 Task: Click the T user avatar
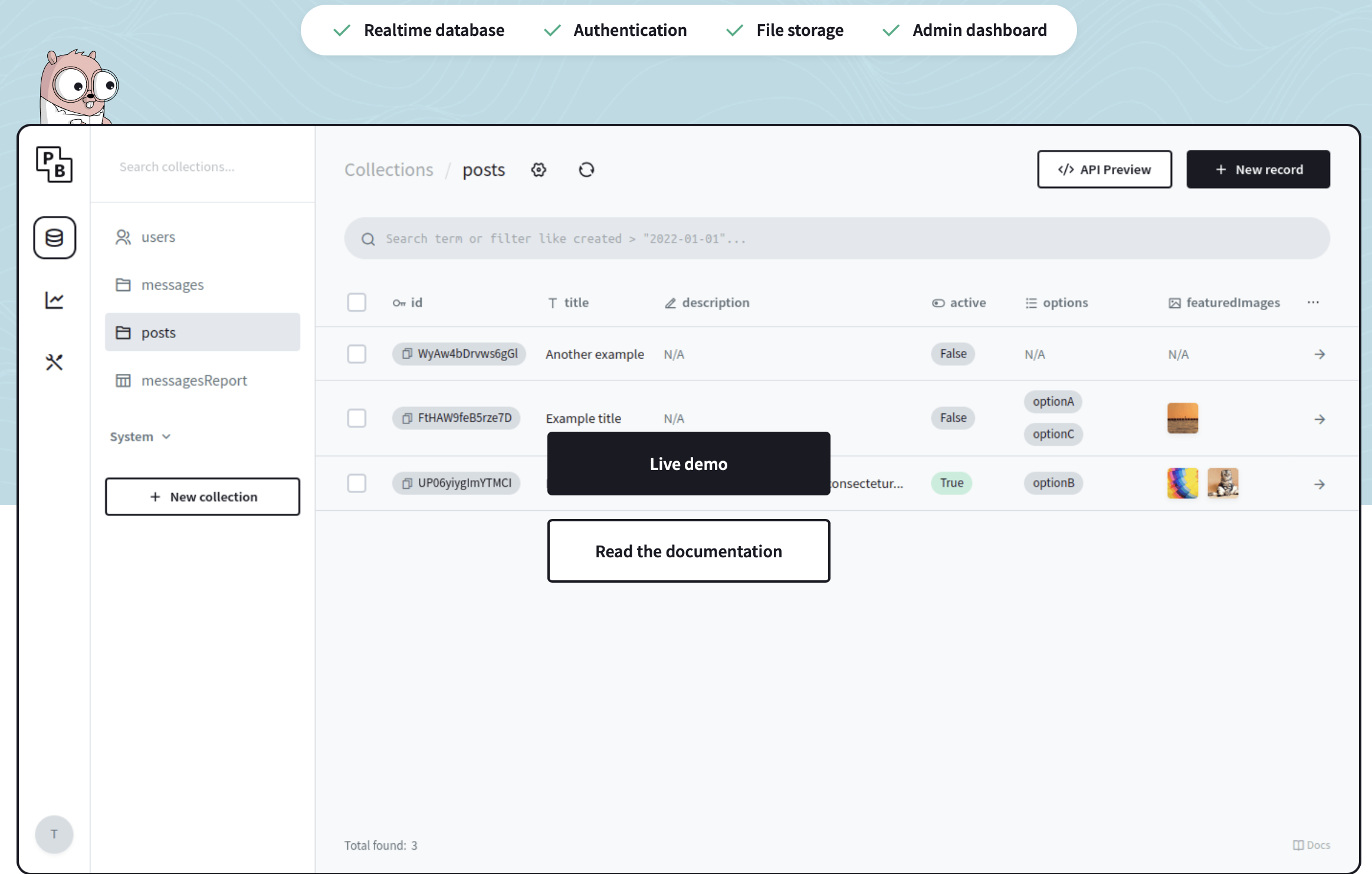tap(54, 834)
